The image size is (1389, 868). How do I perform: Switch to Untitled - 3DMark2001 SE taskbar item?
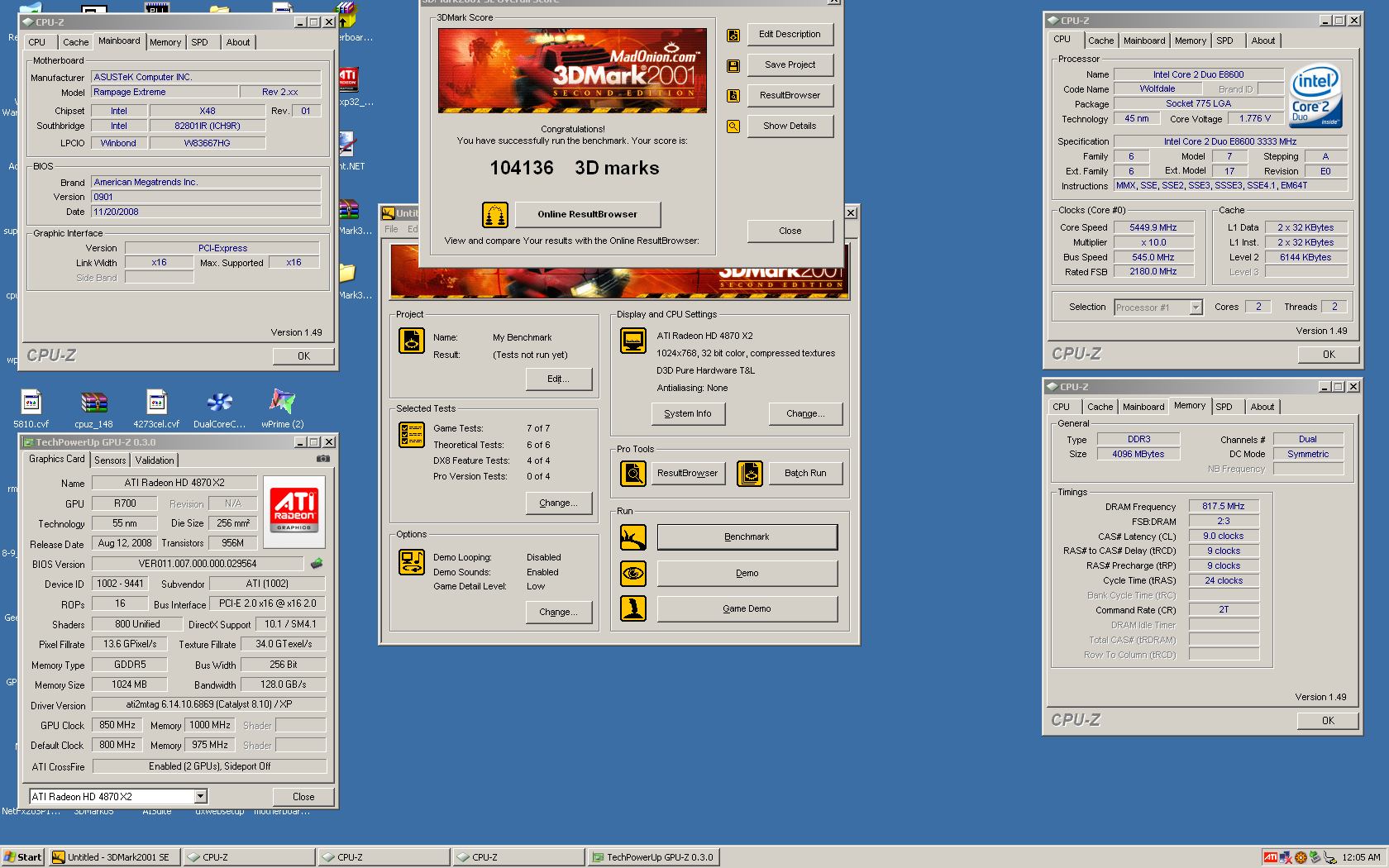click(113, 857)
